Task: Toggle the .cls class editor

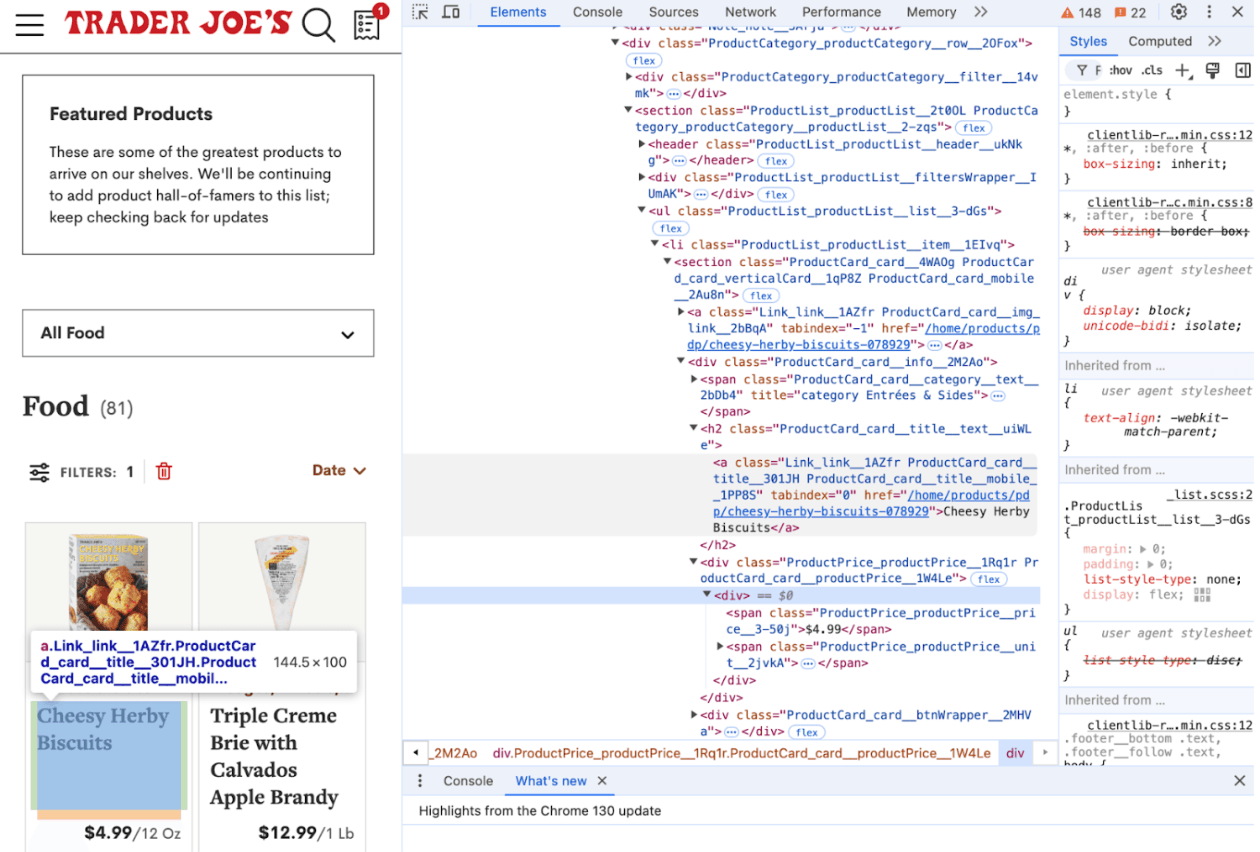Action: [x=1152, y=70]
